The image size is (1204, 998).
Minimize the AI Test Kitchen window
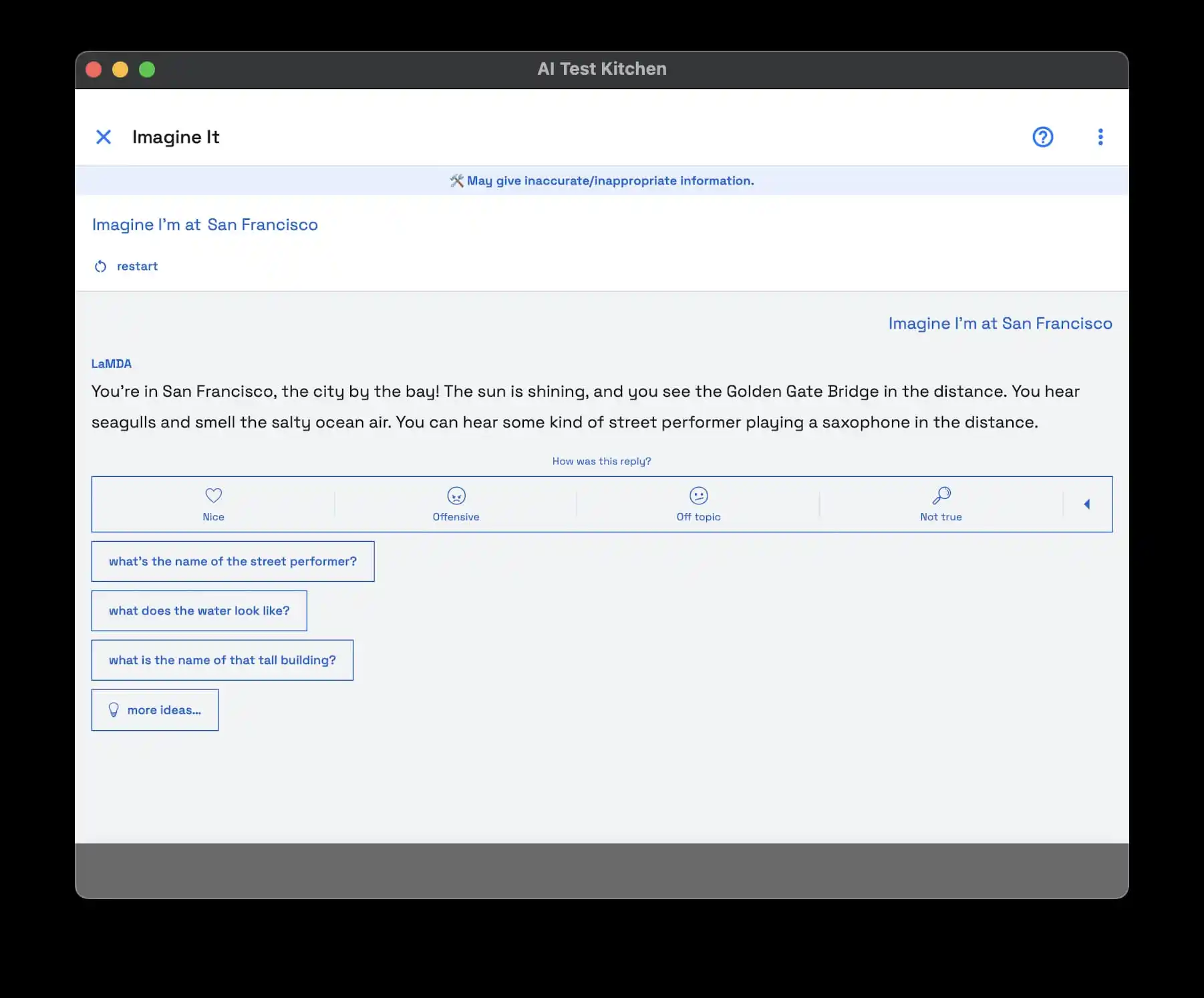(x=120, y=69)
